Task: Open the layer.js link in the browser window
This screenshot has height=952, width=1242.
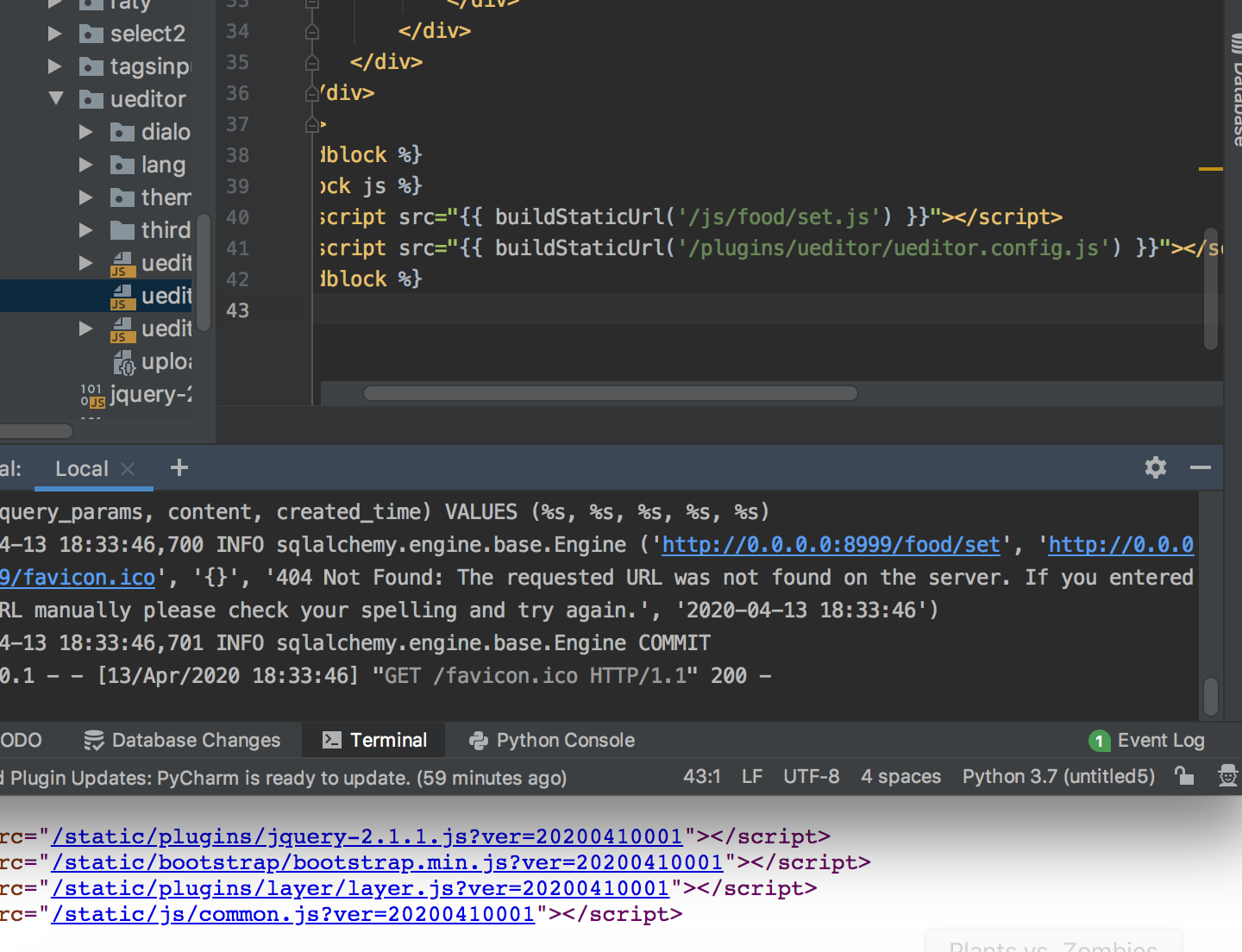Action: [x=361, y=888]
